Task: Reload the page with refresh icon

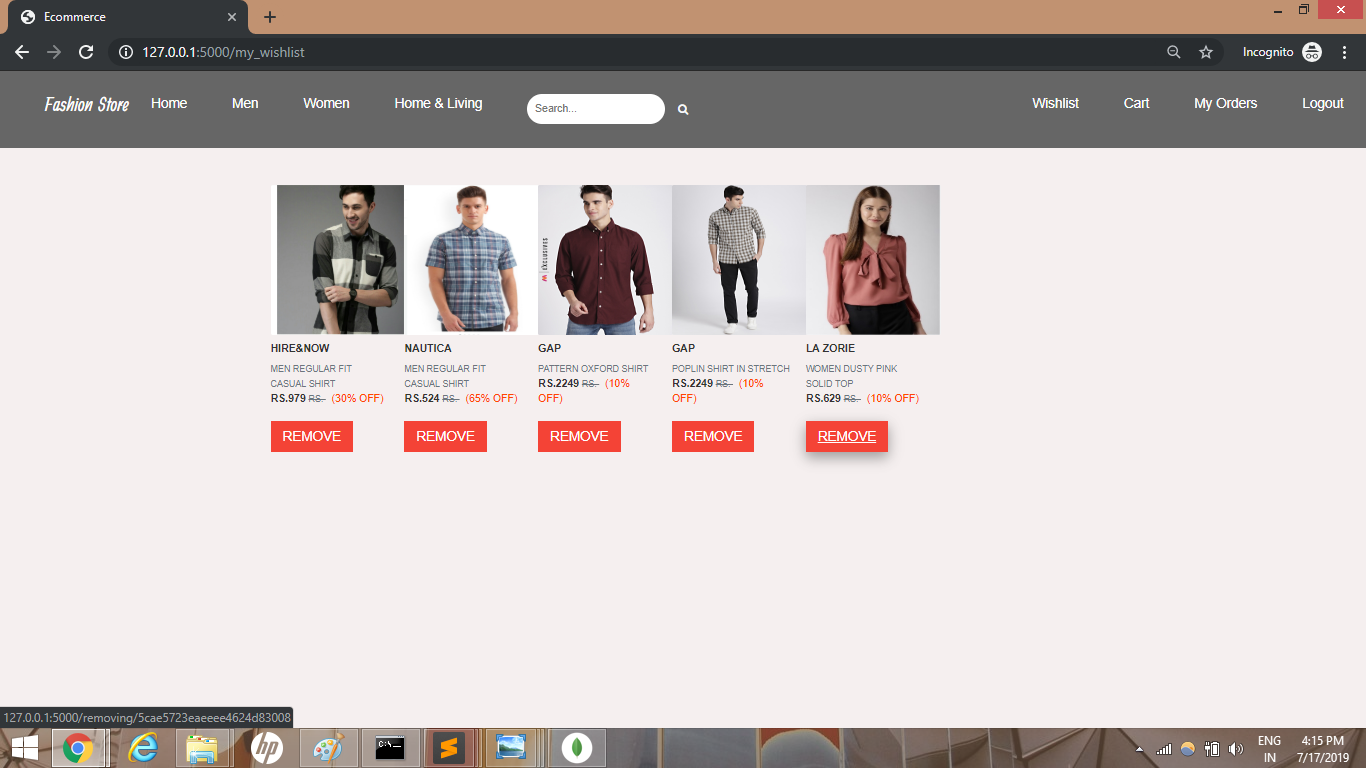Action: pyautogui.click(x=86, y=52)
